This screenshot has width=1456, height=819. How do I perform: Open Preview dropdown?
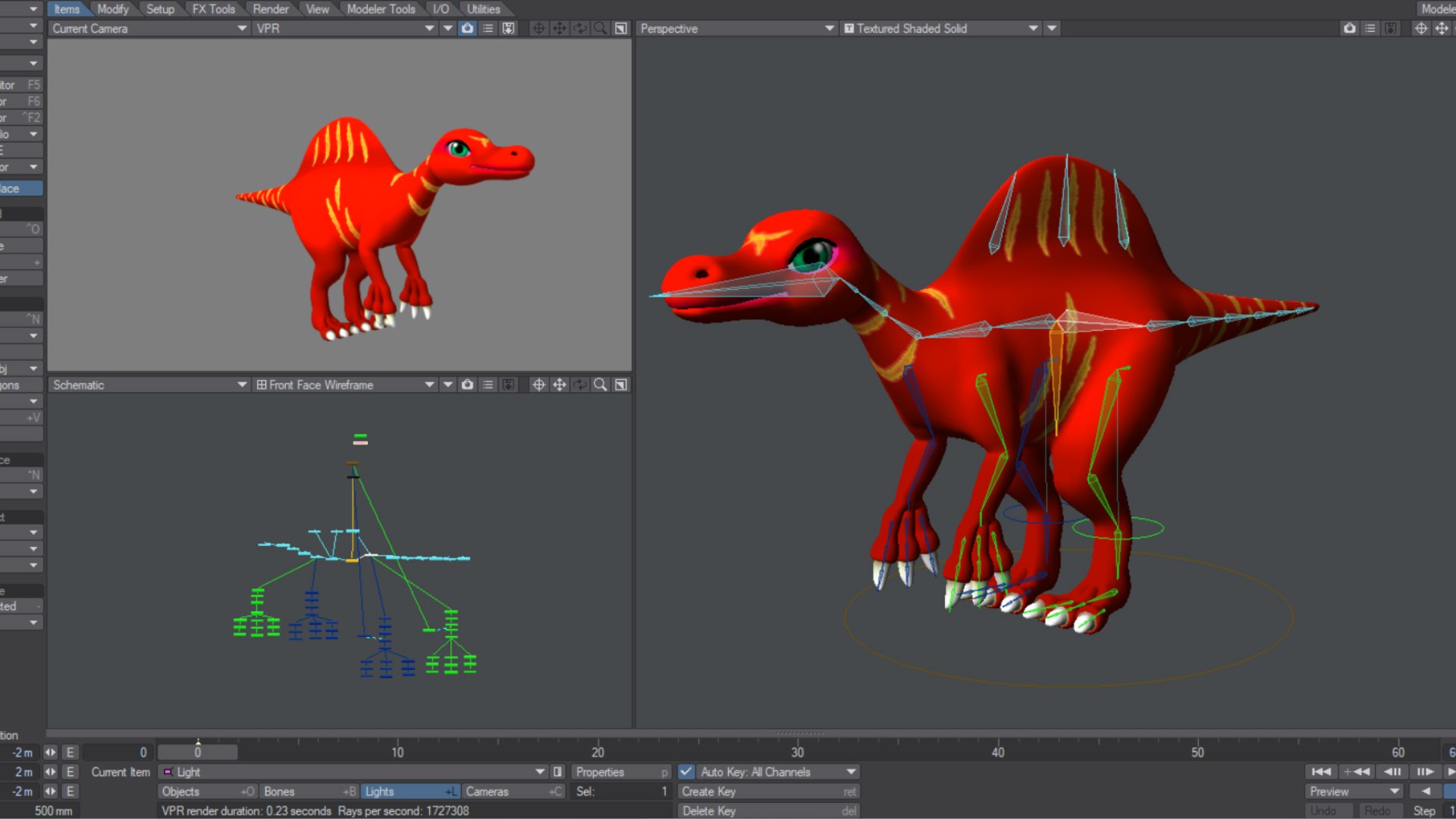(1354, 791)
